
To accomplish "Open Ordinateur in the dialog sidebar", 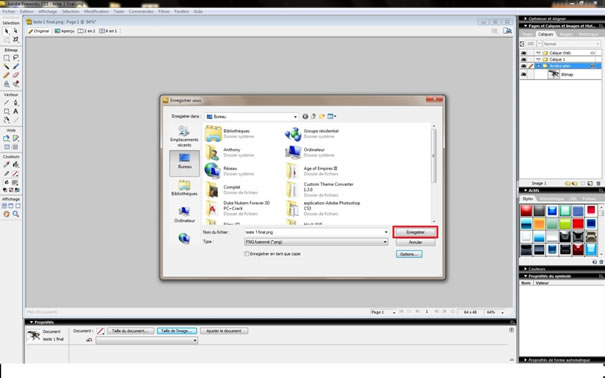I will click(184, 214).
